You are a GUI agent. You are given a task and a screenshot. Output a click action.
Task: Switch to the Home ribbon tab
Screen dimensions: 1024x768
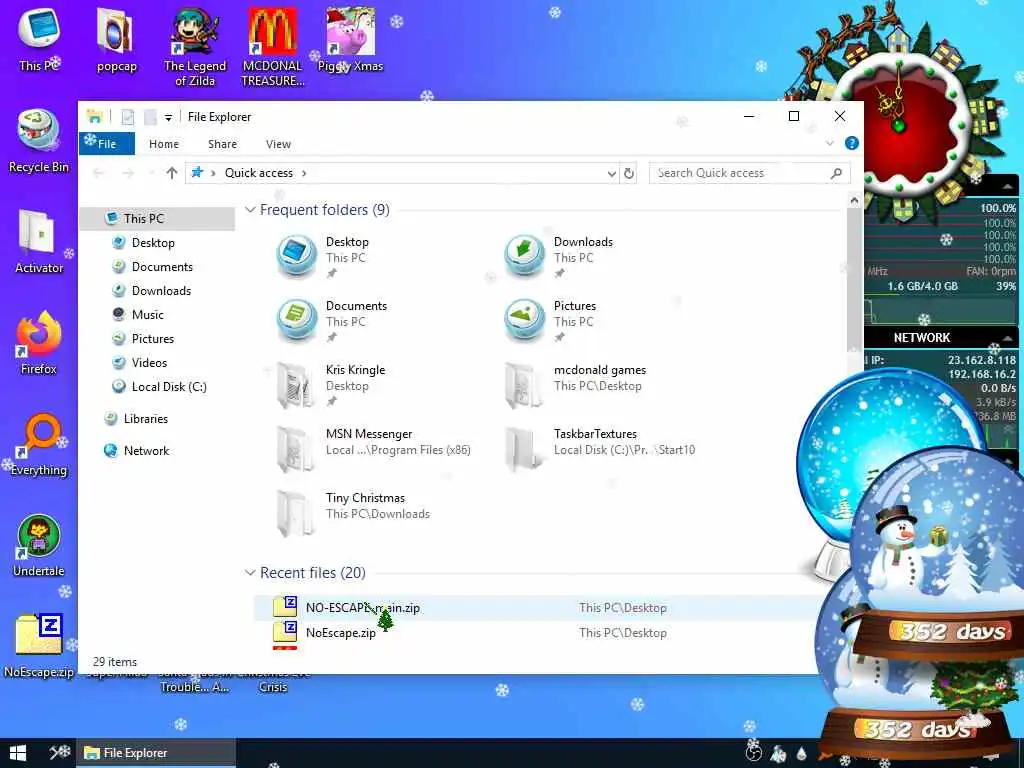[x=164, y=144]
